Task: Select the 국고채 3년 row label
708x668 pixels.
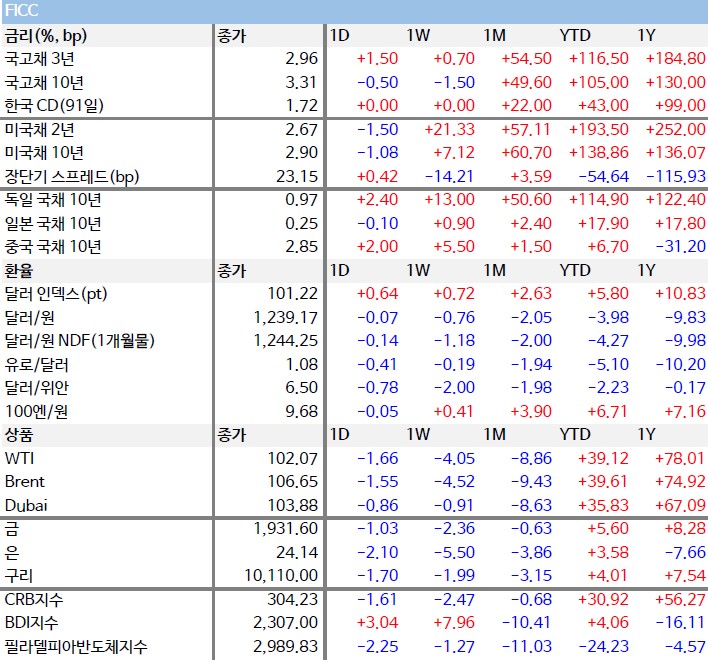Action: [x=39, y=59]
